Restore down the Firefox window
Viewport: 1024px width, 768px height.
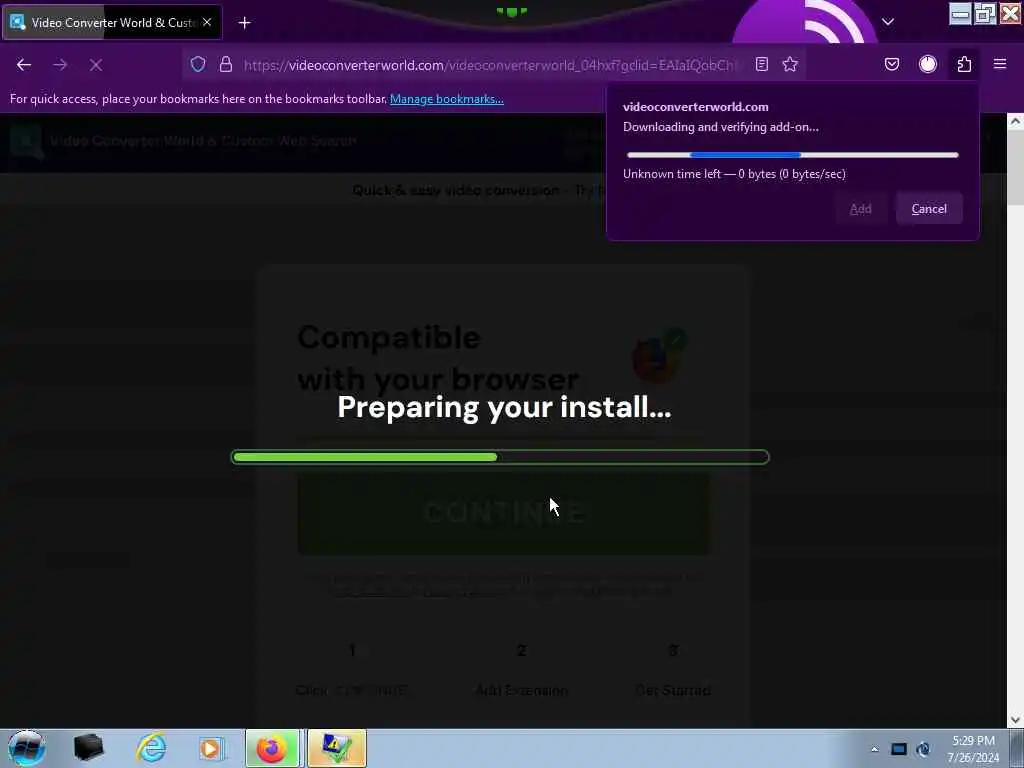[x=985, y=14]
